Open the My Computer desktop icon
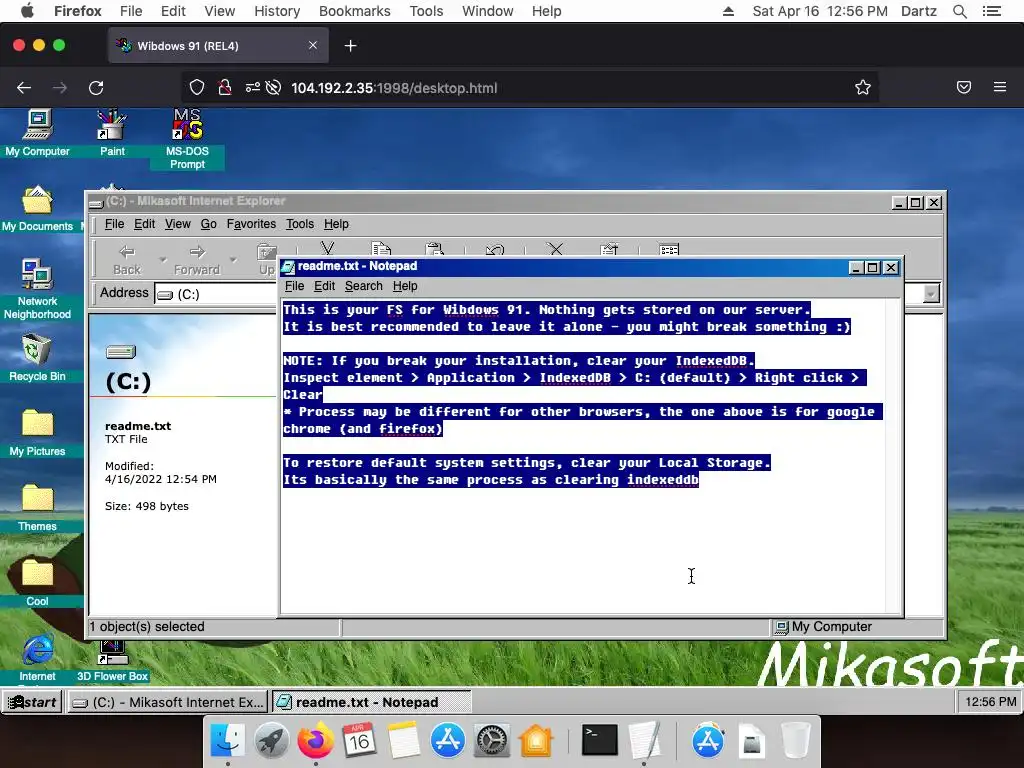The width and height of the screenshot is (1024, 768). [x=37, y=133]
